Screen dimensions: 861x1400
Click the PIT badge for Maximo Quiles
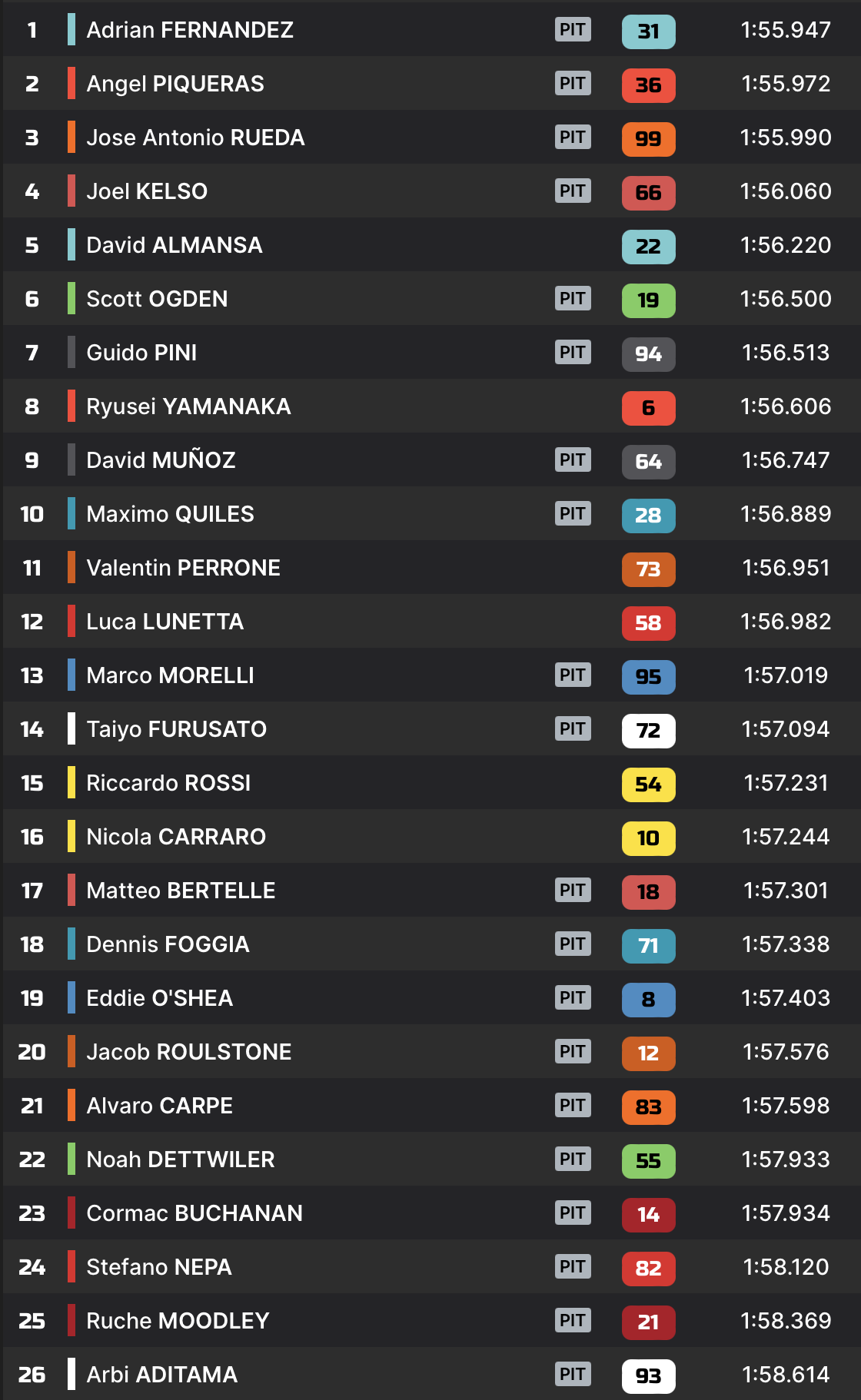coord(573,514)
